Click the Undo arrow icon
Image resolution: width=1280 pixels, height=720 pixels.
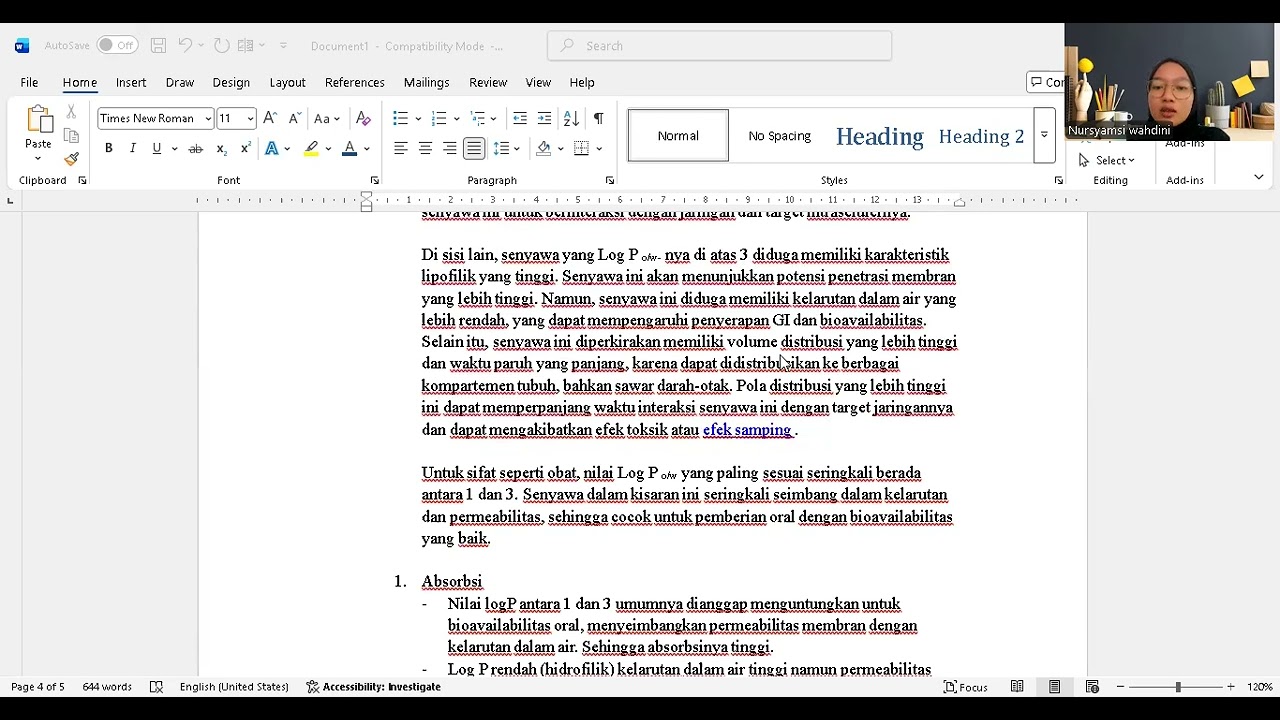click(x=185, y=46)
